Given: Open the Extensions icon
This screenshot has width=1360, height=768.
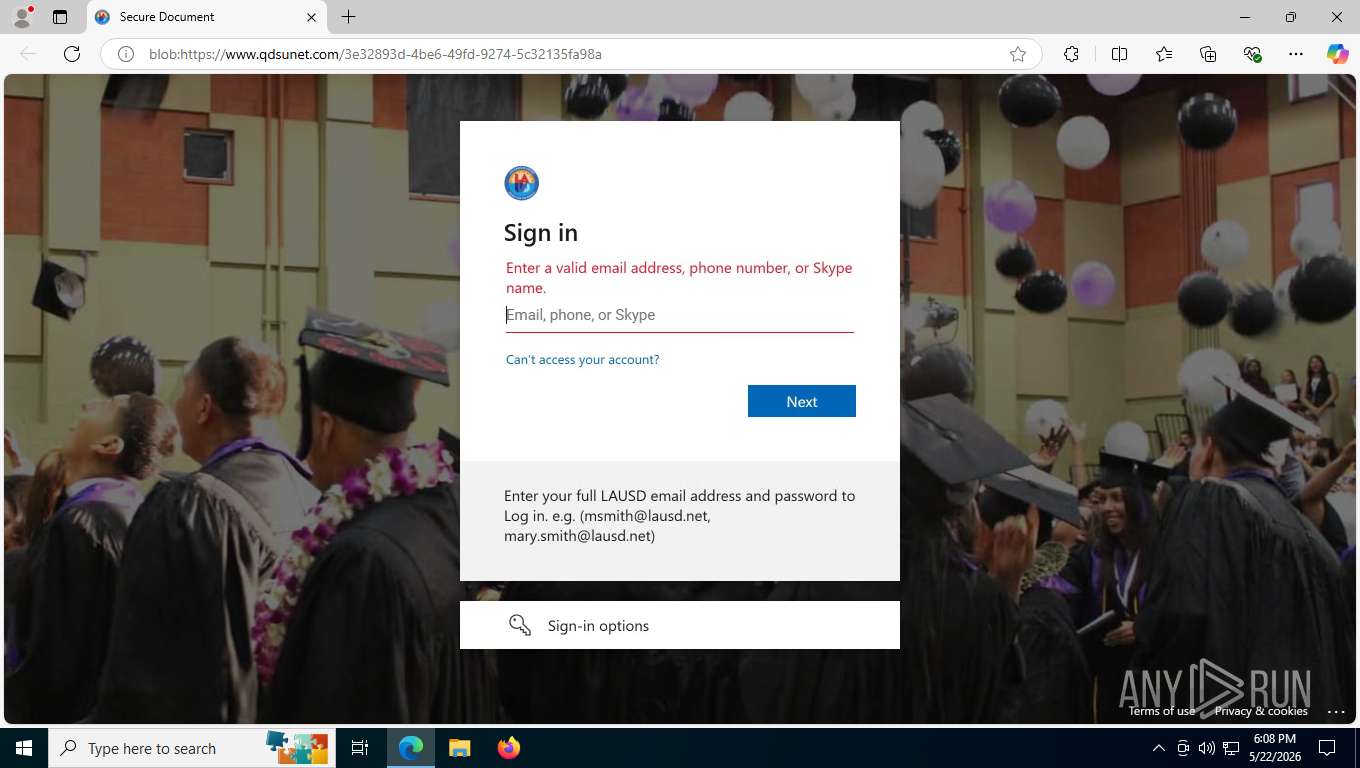Looking at the screenshot, I should click(x=1071, y=54).
